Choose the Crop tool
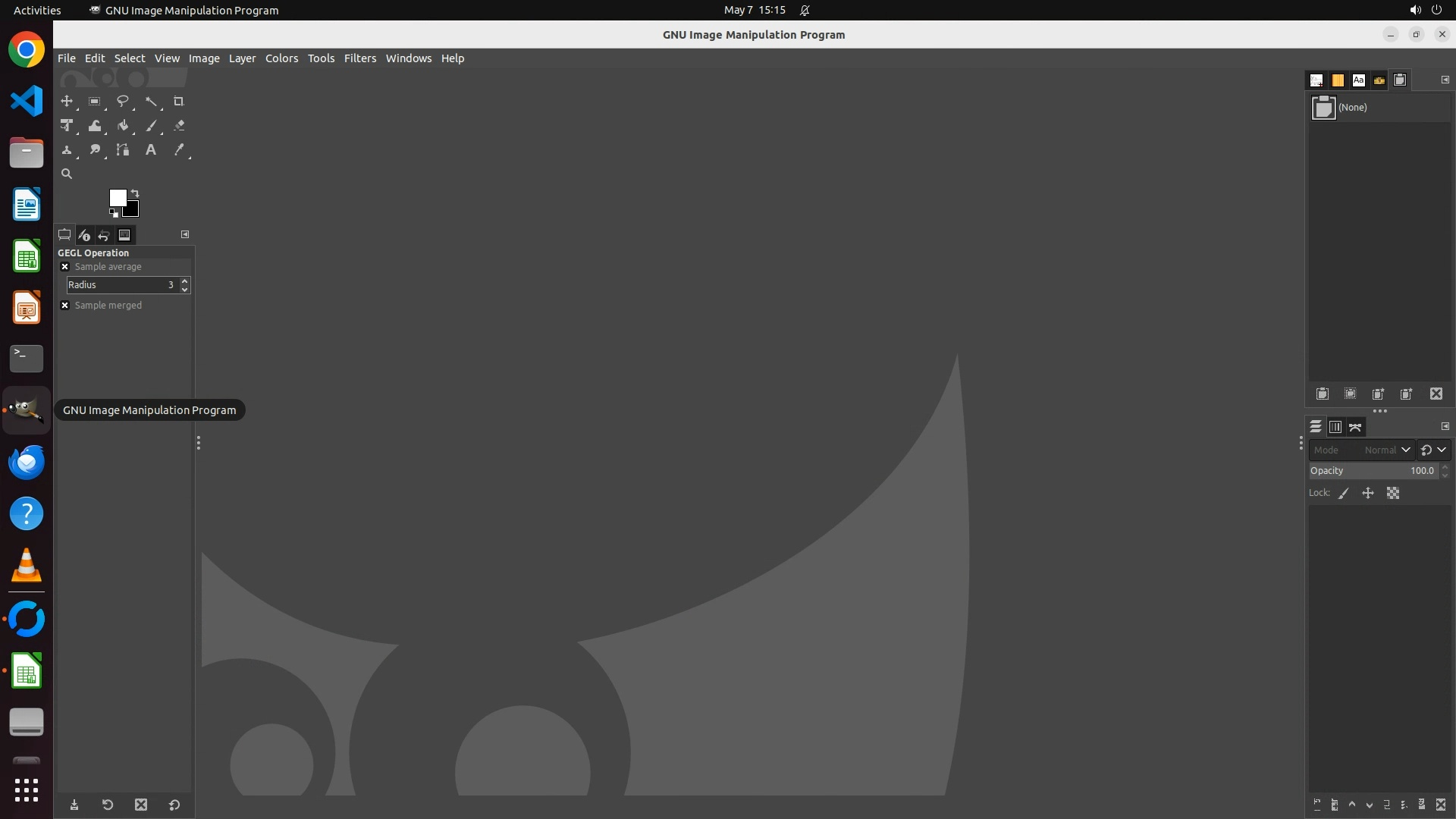Screen dimensions: 1456x819 point(179,101)
